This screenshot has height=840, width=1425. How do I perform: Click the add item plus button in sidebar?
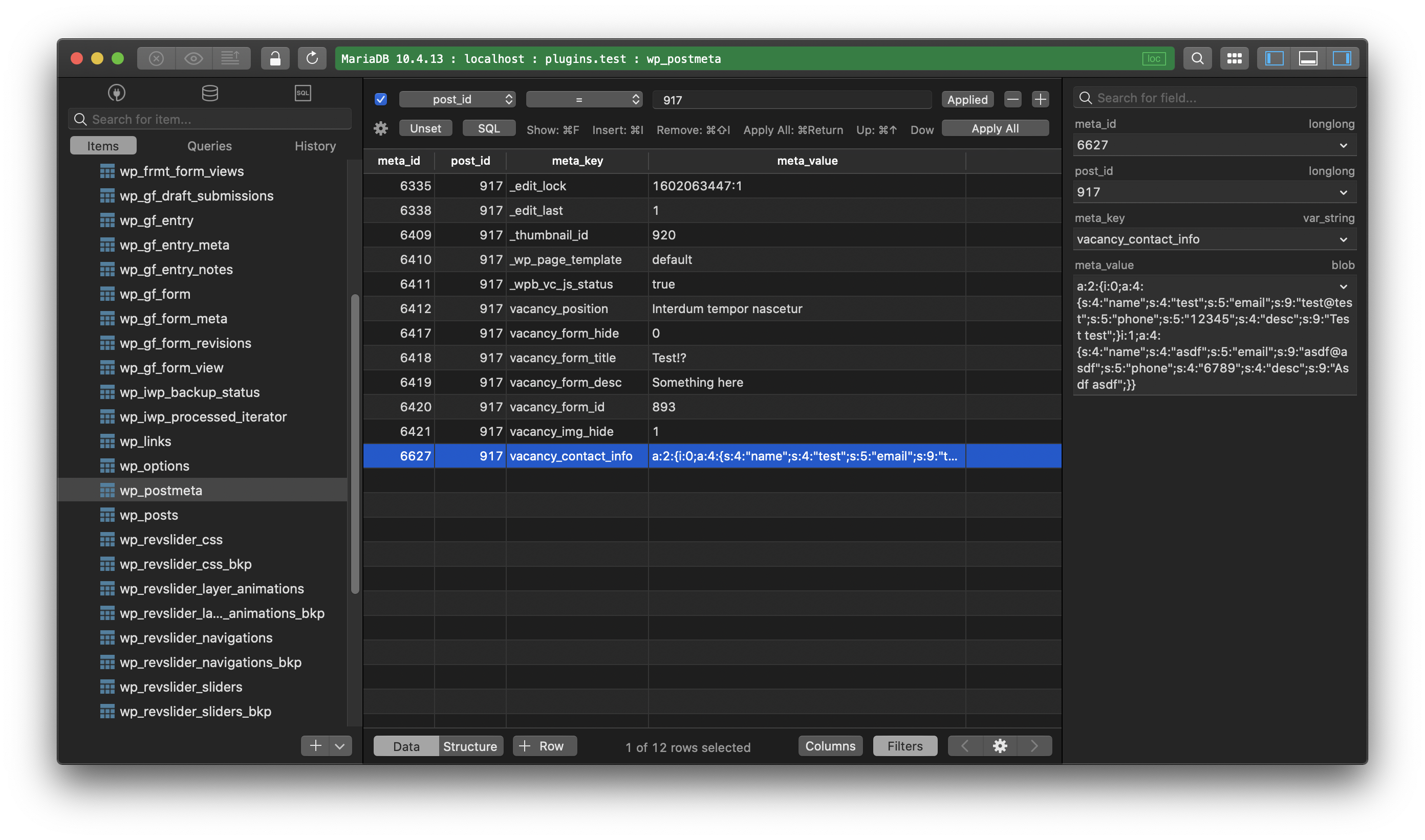(315, 745)
